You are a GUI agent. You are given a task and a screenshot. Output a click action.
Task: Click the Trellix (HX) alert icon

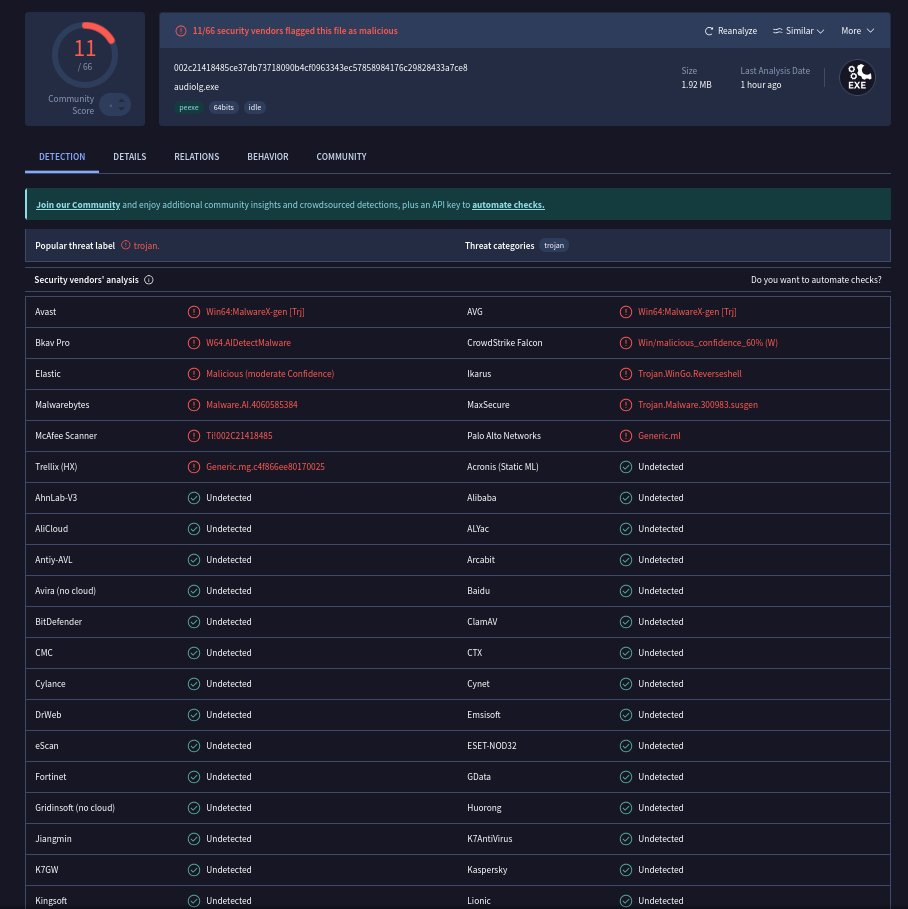point(194,467)
